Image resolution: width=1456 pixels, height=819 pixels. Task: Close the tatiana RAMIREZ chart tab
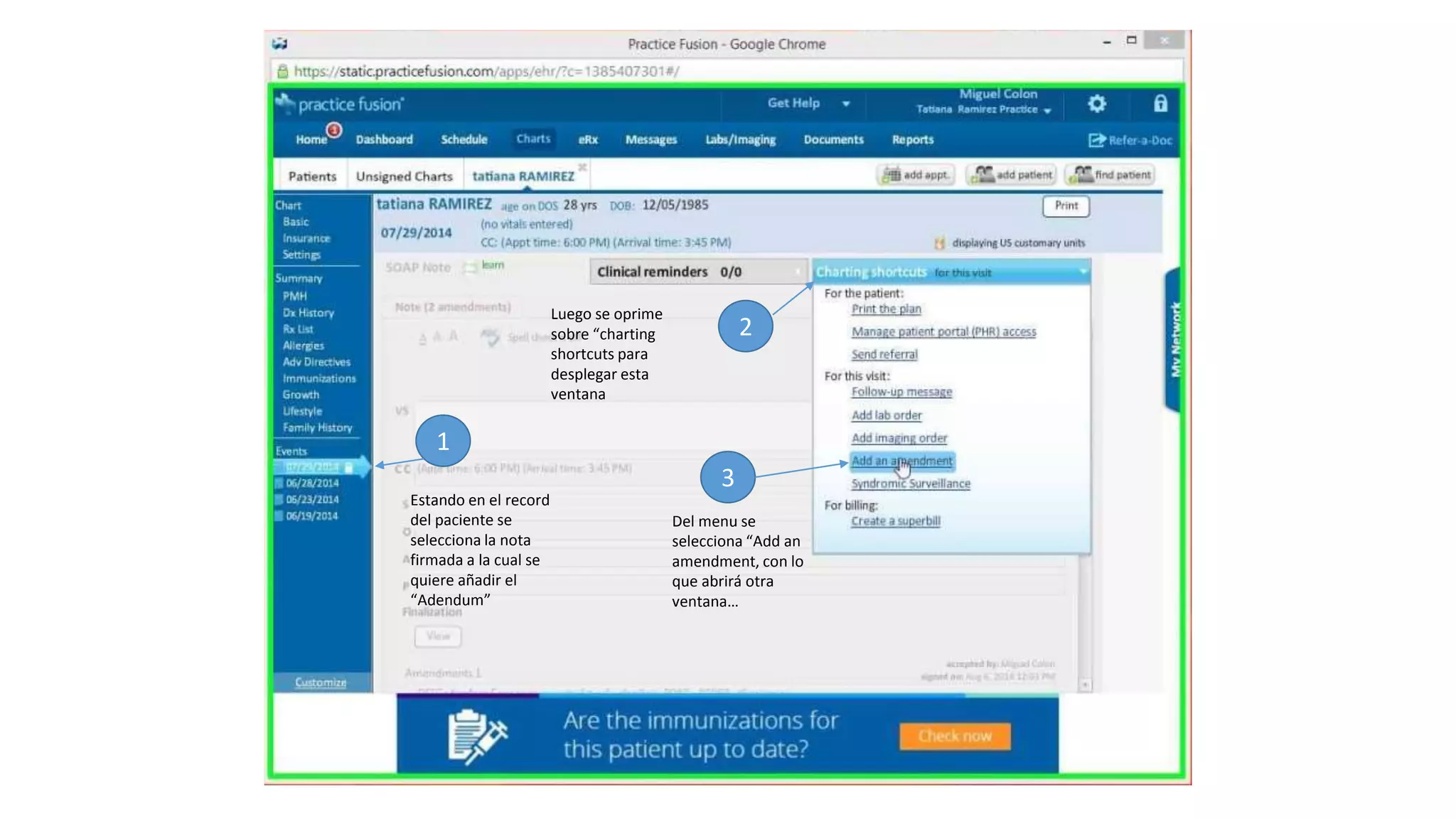point(582,167)
